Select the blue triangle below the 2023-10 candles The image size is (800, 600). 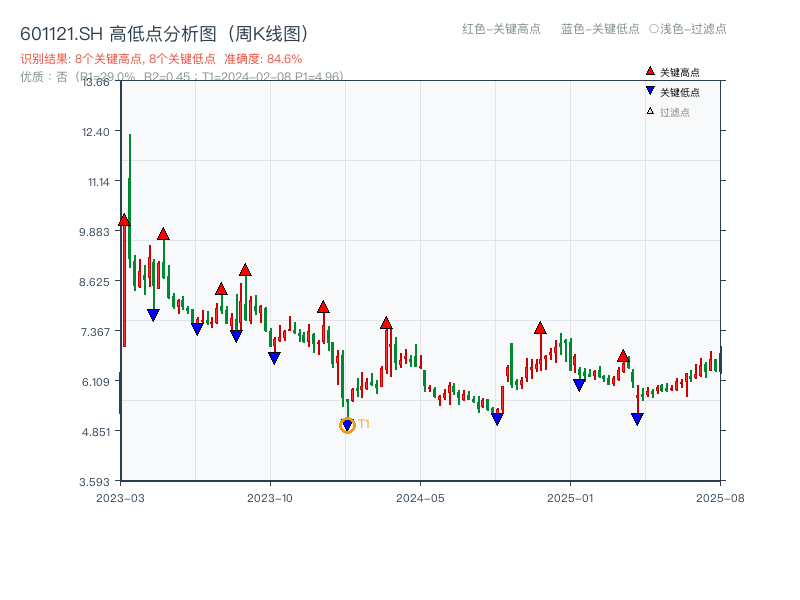pyautogui.click(x=273, y=358)
